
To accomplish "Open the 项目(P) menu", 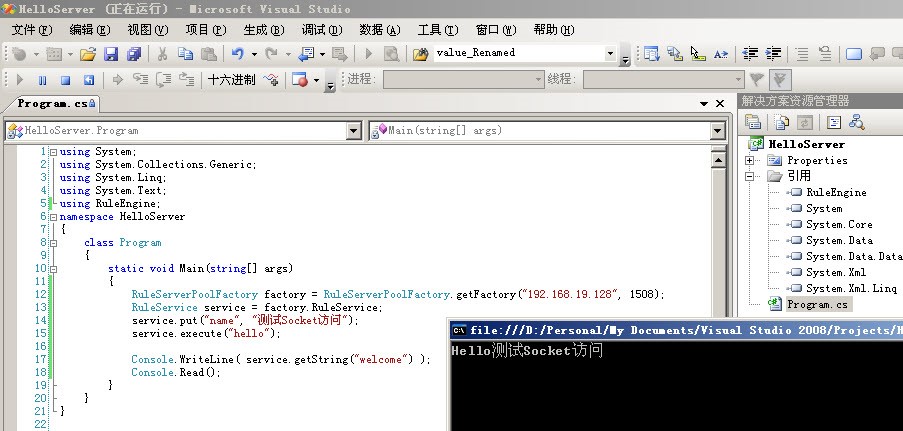I will [x=206, y=30].
